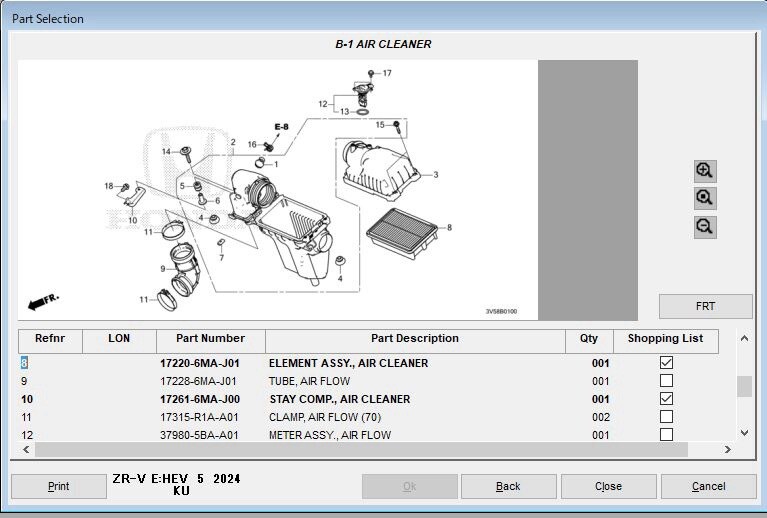The width and height of the screenshot is (767, 518).
Task: Click the greyed-out Ok button
Action: click(x=409, y=486)
